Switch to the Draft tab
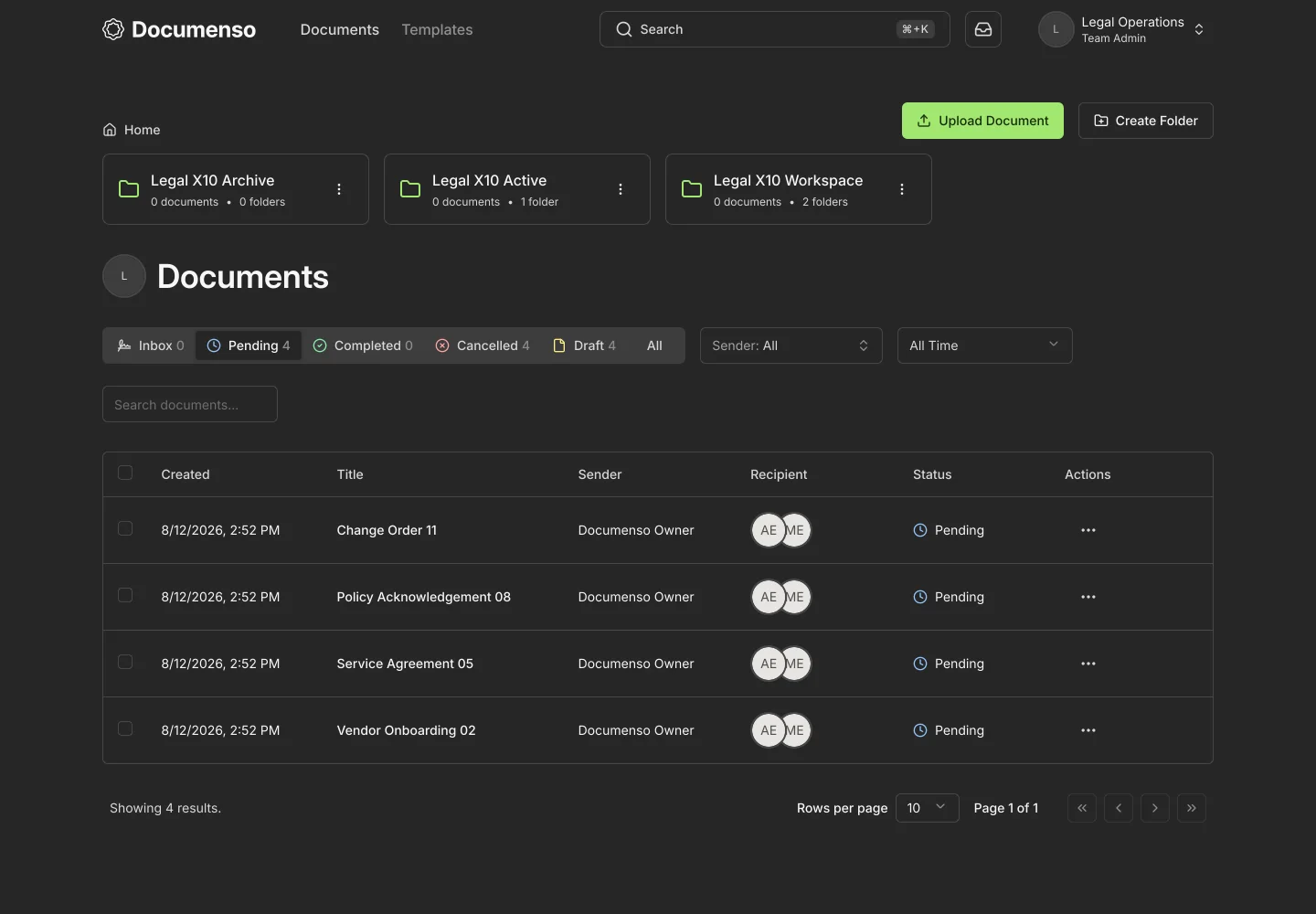The image size is (1316, 914). (x=585, y=345)
